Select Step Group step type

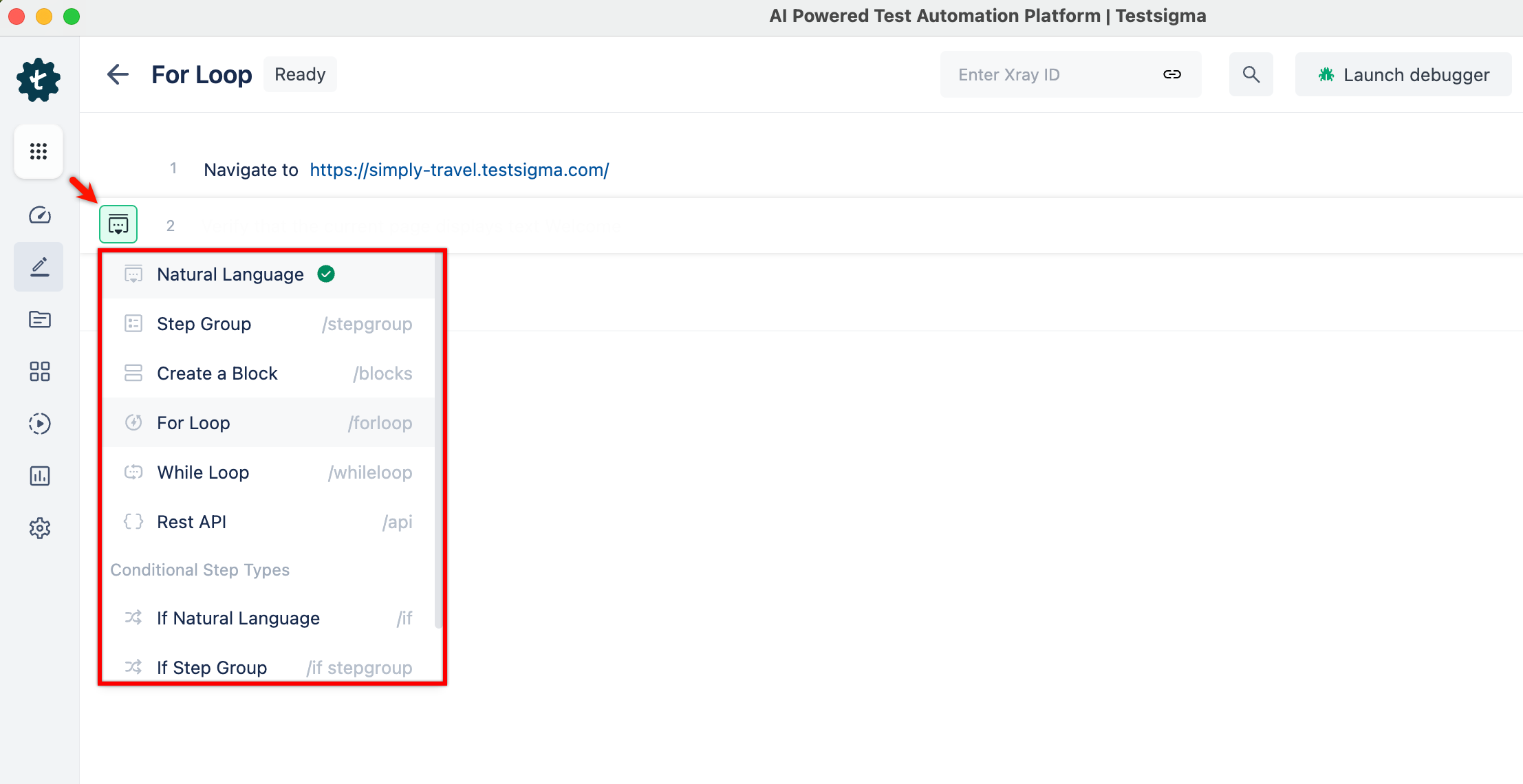point(268,324)
